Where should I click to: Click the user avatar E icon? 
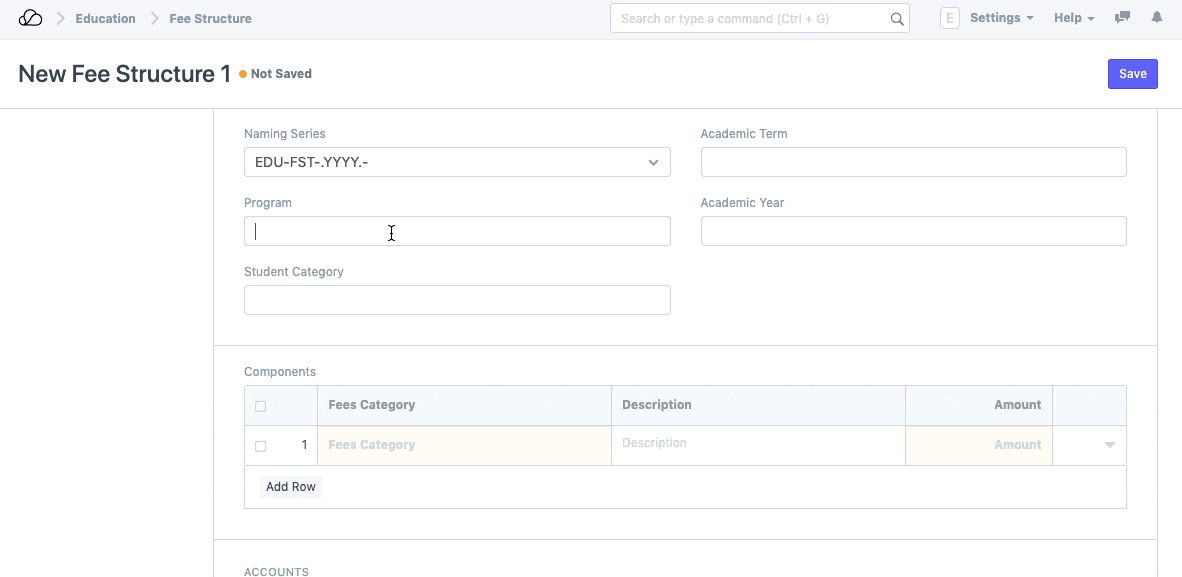[x=950, y=18]
